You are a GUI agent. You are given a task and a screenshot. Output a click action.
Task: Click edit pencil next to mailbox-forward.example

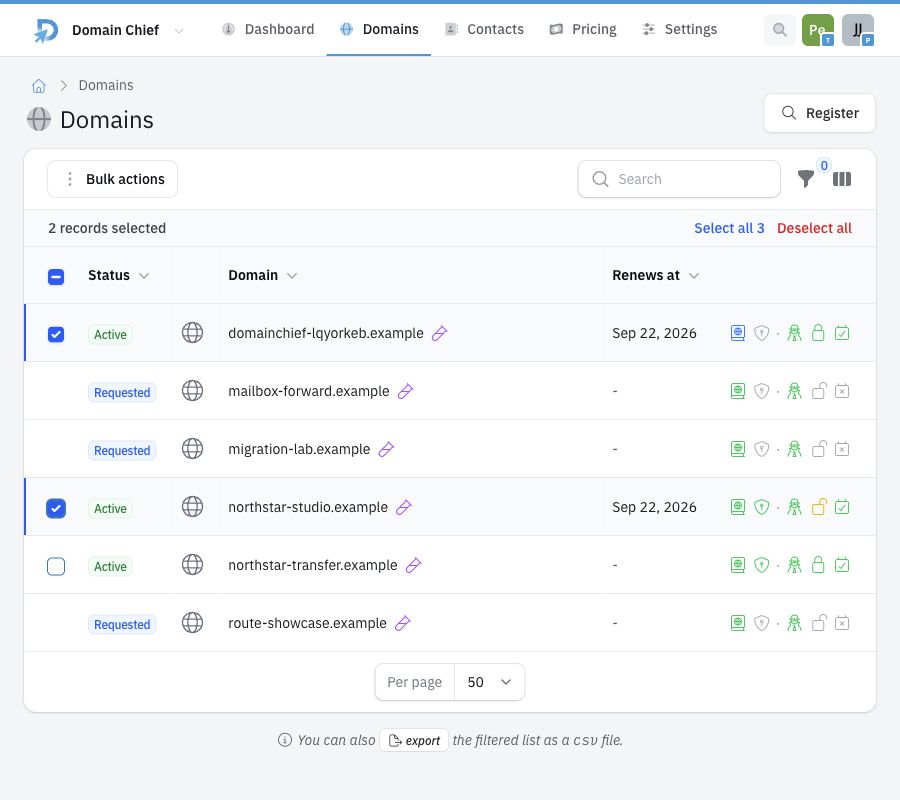406,391
